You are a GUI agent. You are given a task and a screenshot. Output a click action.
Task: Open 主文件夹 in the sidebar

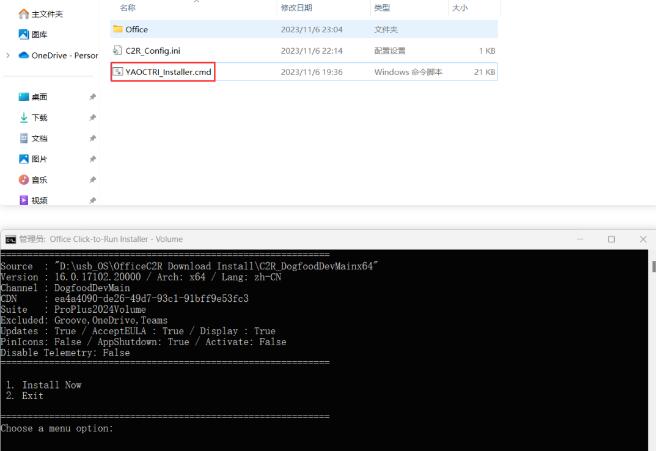tap(47, 14)
